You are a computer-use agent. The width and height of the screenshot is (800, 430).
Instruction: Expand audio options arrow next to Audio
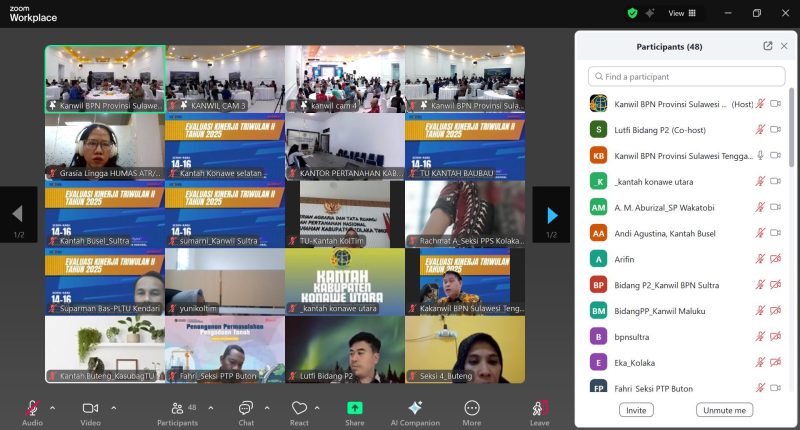tap(52, 408)
